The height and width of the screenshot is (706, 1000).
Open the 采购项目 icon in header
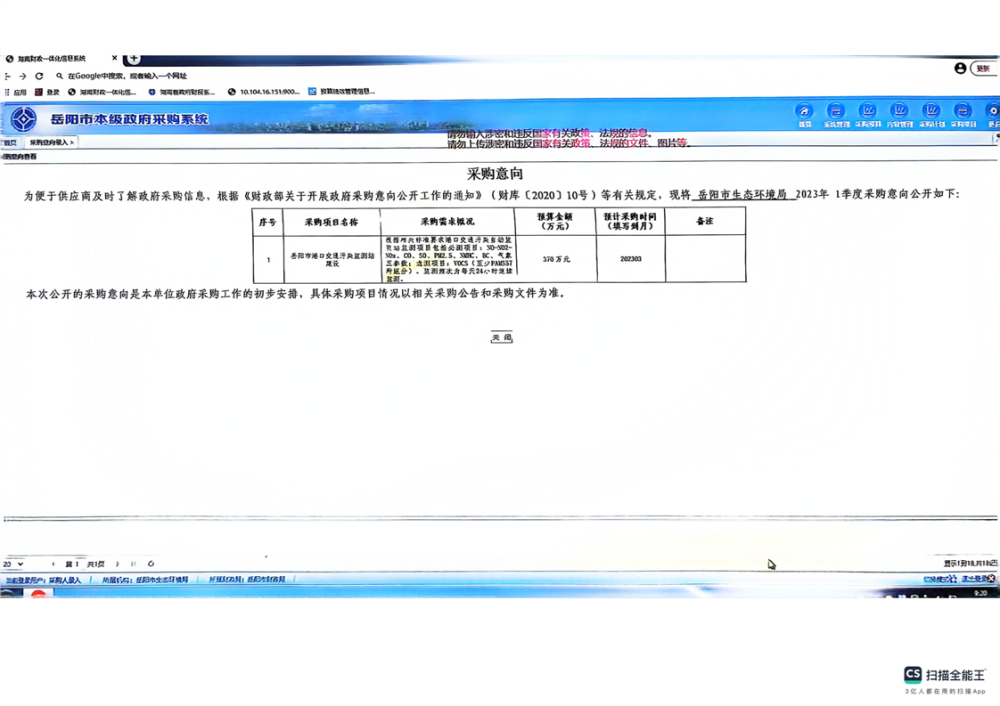963,113
